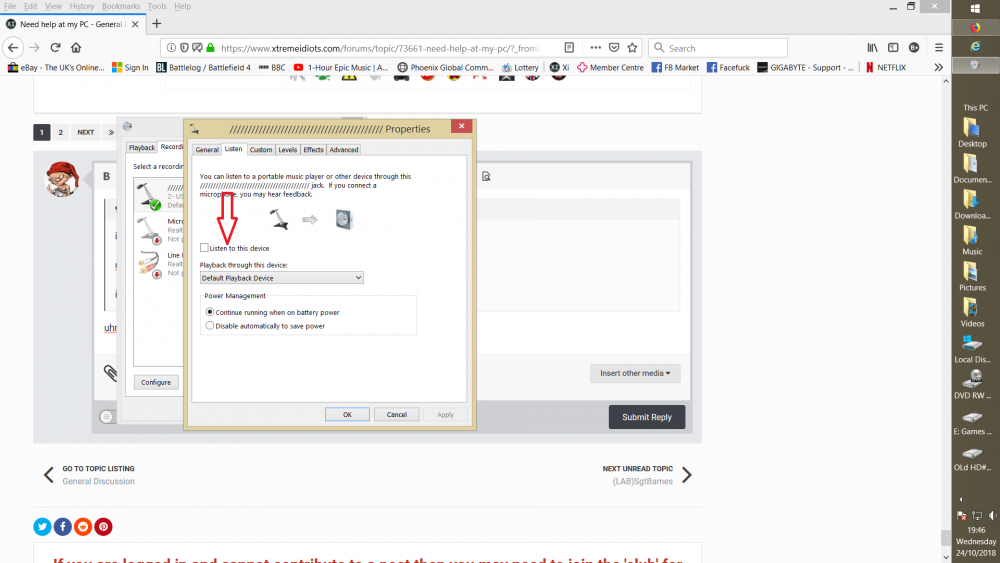This screenshot has width=1000, height=563.
Task: Open Internet Explorer from the taskbar
Action: (x=975, y=47)
